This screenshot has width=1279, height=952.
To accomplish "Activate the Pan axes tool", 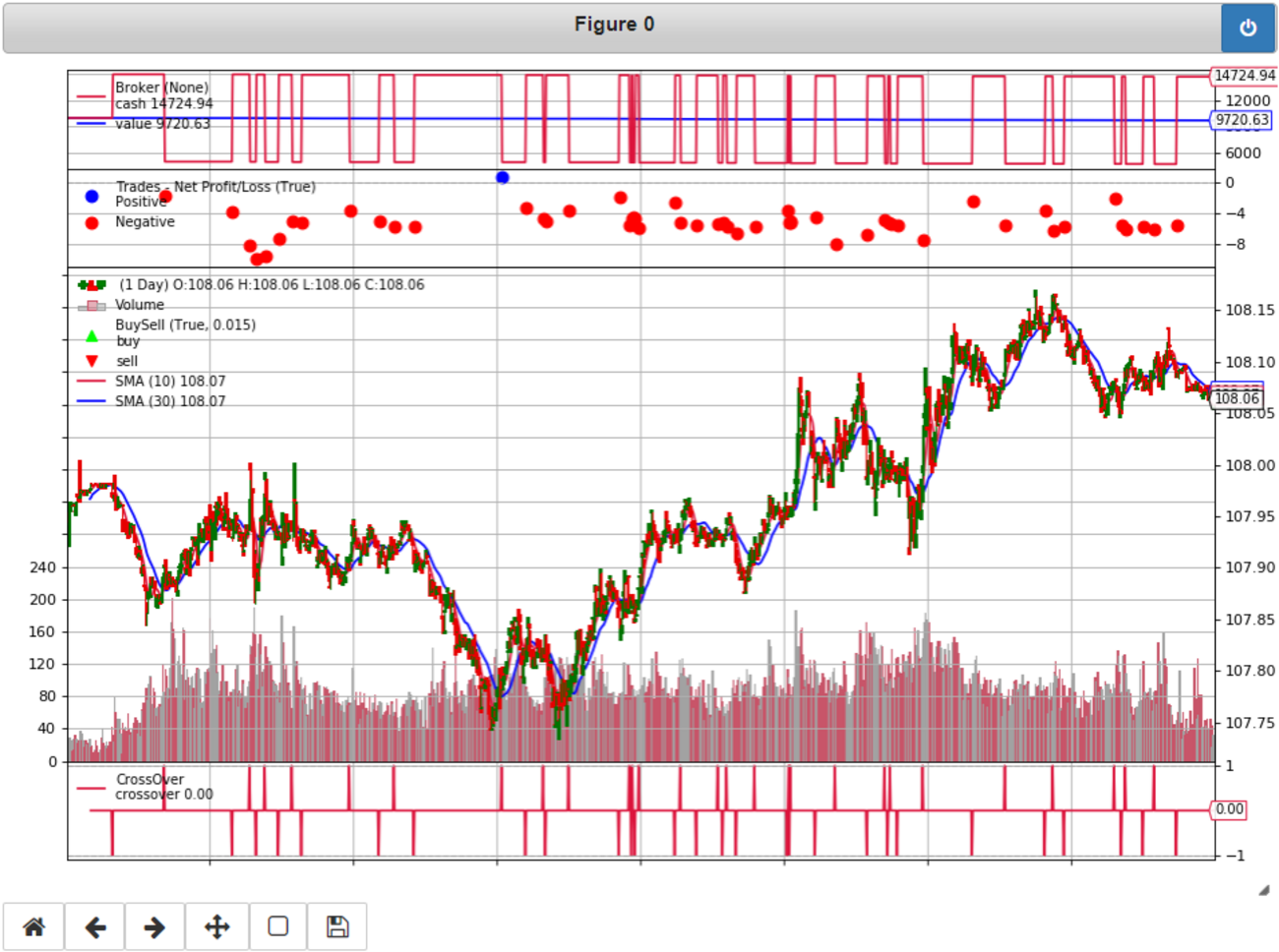I will (x=216, y=926).
